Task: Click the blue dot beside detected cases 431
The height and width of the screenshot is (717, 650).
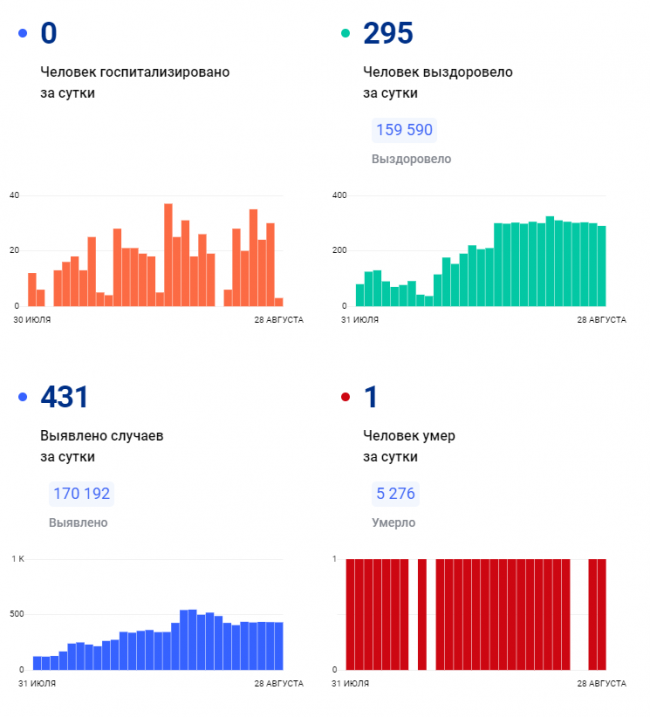Action: point(22,398)
